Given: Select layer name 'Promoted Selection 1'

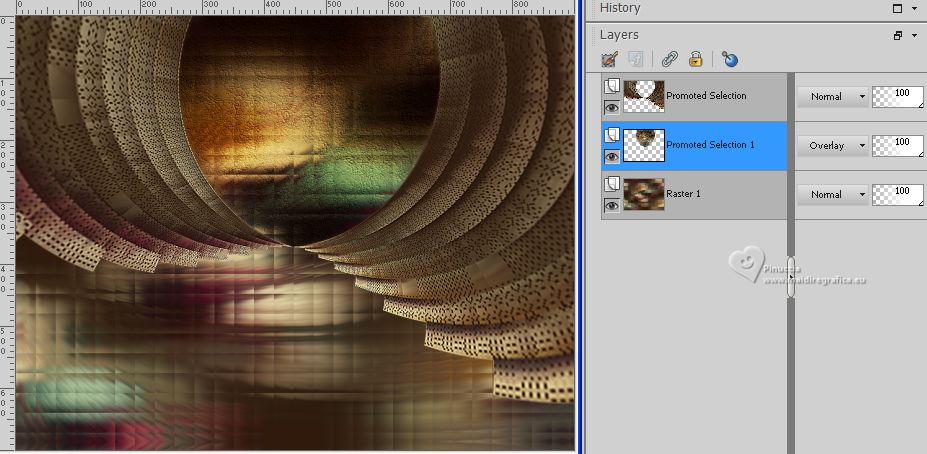Looking at the screenshot, I should pos(711,145).
